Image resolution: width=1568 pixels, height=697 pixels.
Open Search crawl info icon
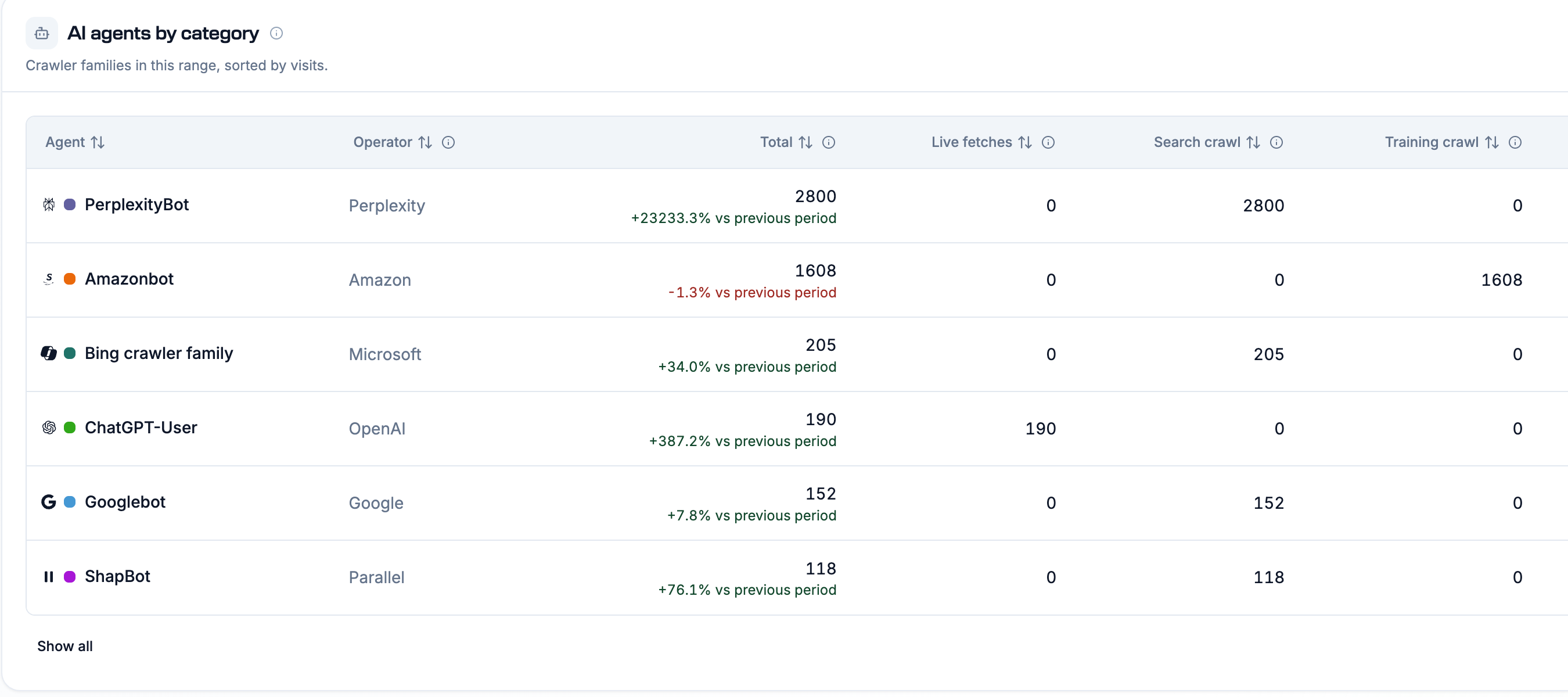tap(1276, 142)
